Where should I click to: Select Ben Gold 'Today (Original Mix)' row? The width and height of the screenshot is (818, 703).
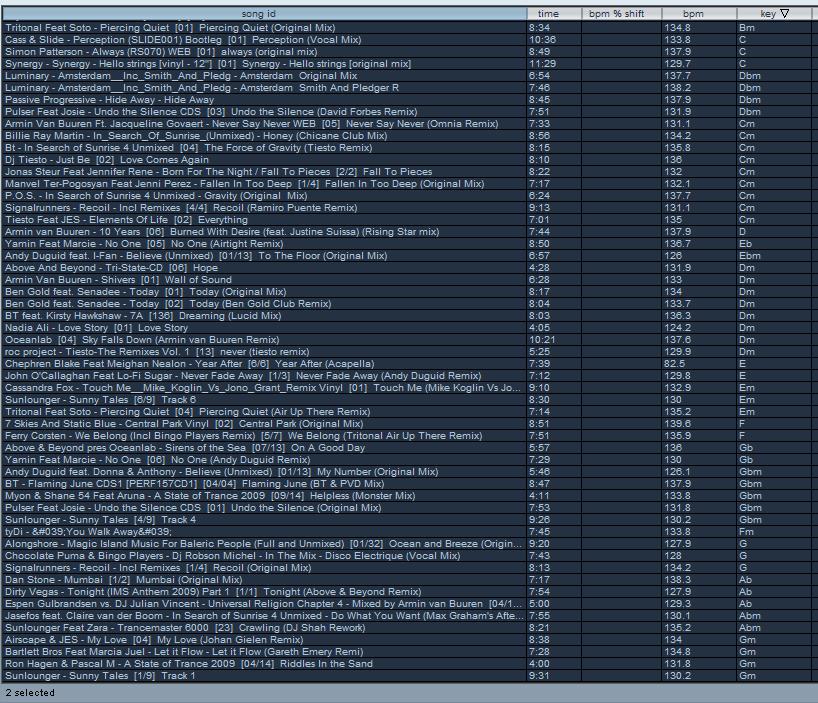coord(407,292)
